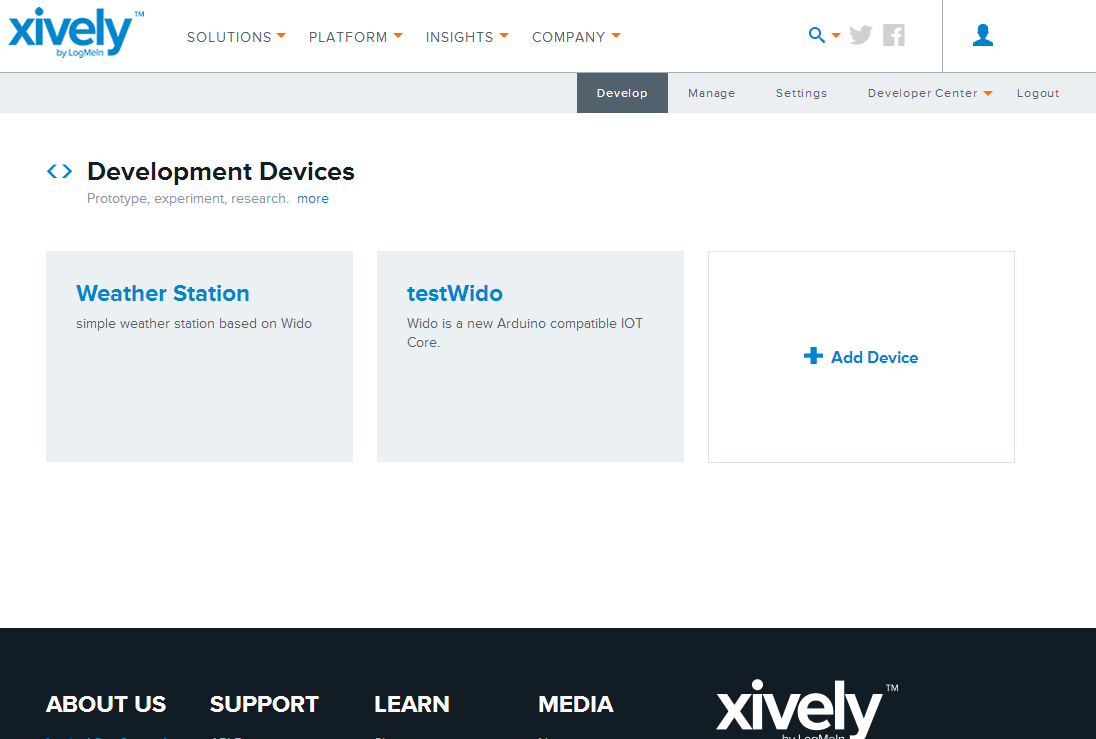Open the Facebook icon
Image resolution: width=1096 pixels, height=739 pixels.
[x=893, y=35]
